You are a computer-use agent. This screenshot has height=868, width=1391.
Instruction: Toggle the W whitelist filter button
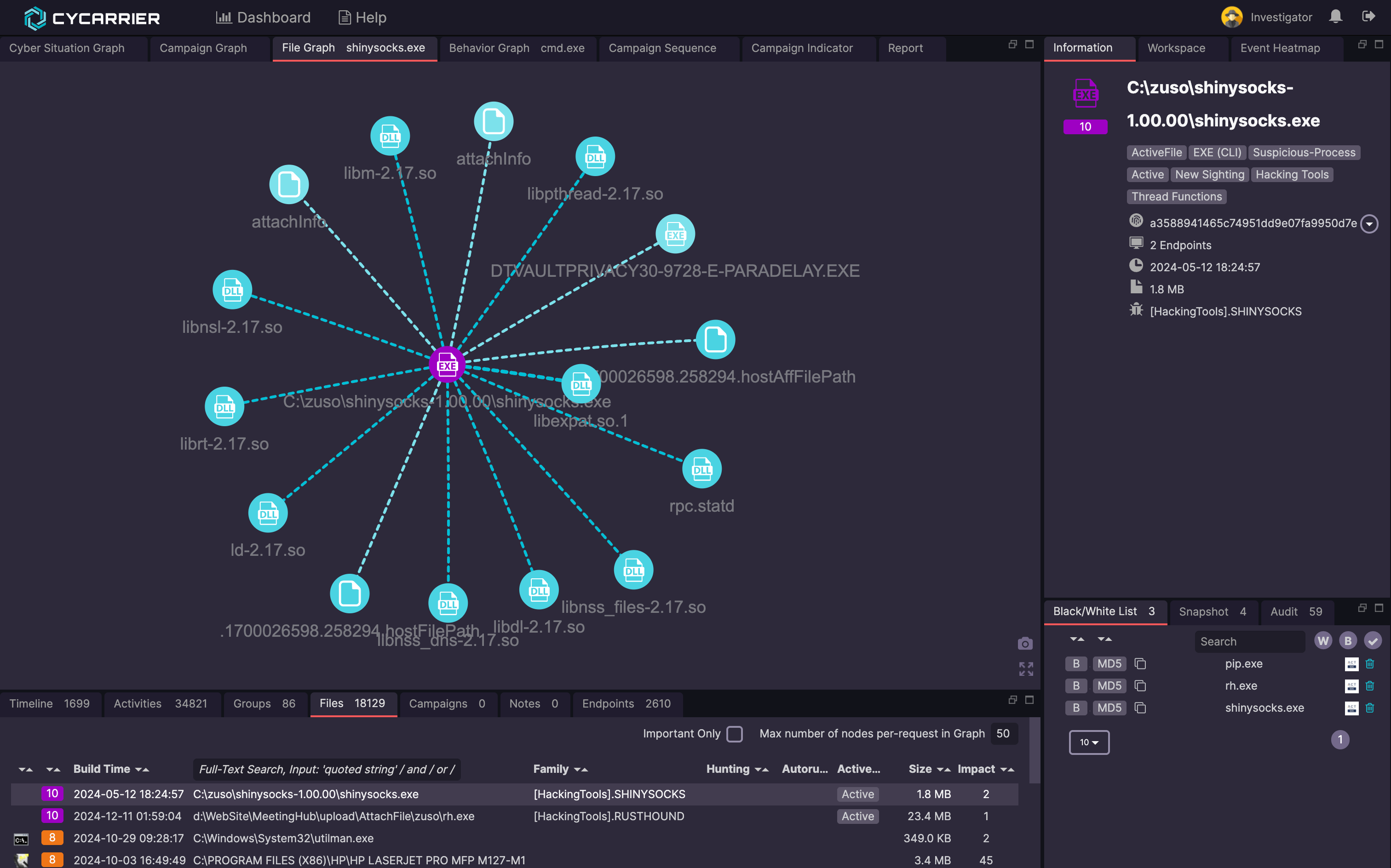click(1323, 641)
